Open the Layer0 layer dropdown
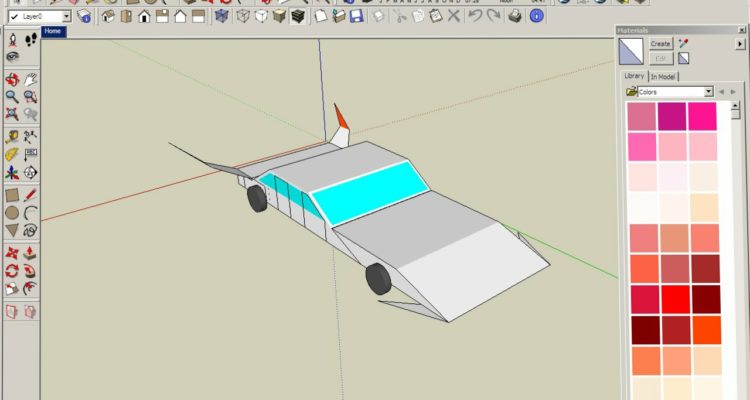750x400 pixels. click(x=66, y=17)
